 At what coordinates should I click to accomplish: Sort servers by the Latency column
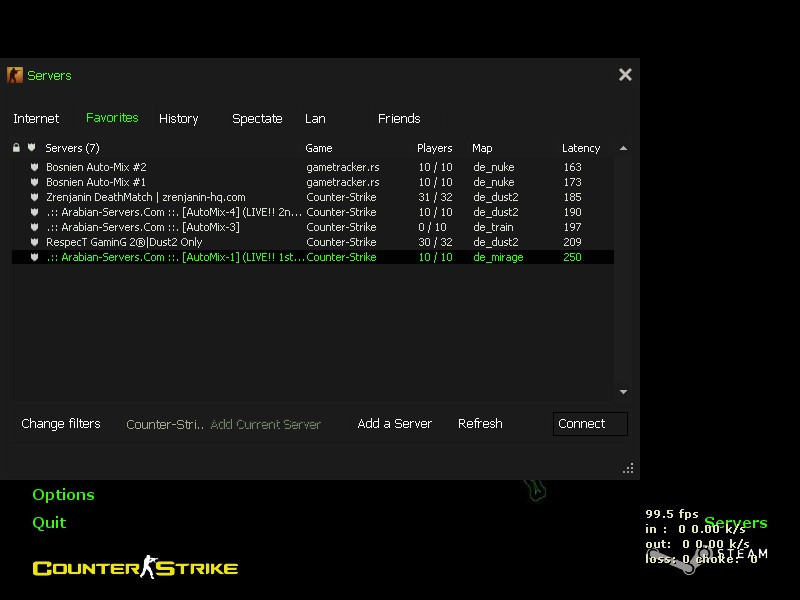click(x=580, y=148)
